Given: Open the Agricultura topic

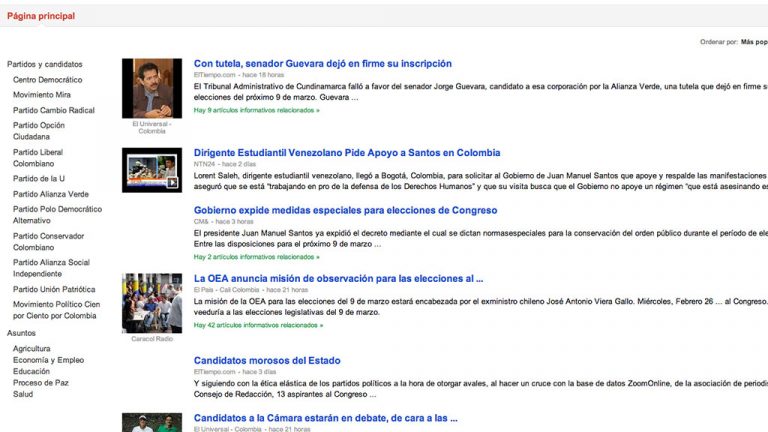Looking at the screenshot, I should click(32, 349).
